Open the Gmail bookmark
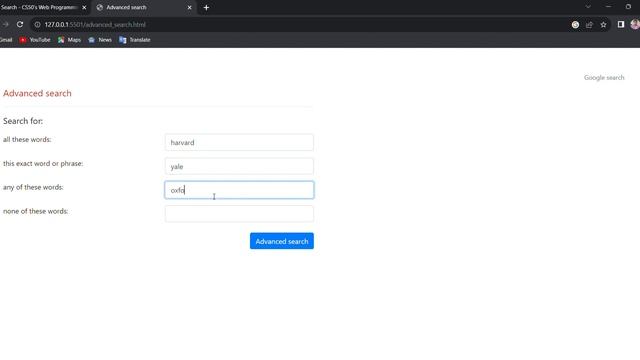 [x=6, y=40]
